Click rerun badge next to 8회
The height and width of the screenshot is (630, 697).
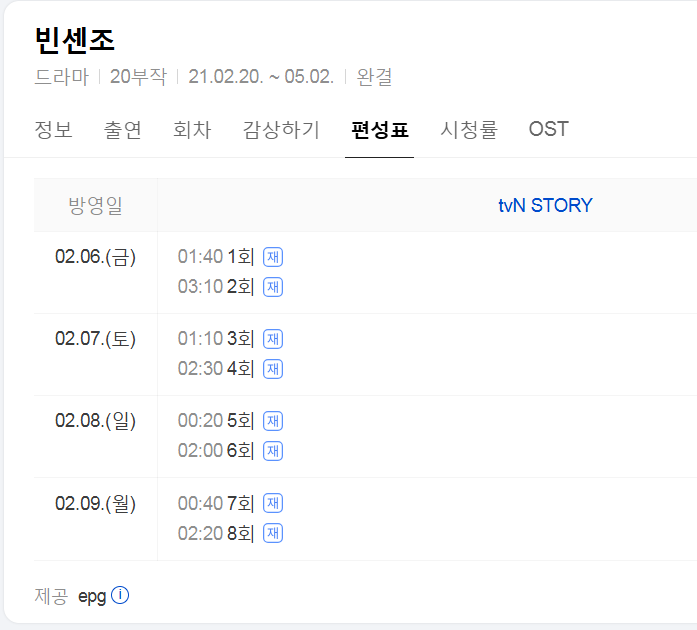click(273, 533)
